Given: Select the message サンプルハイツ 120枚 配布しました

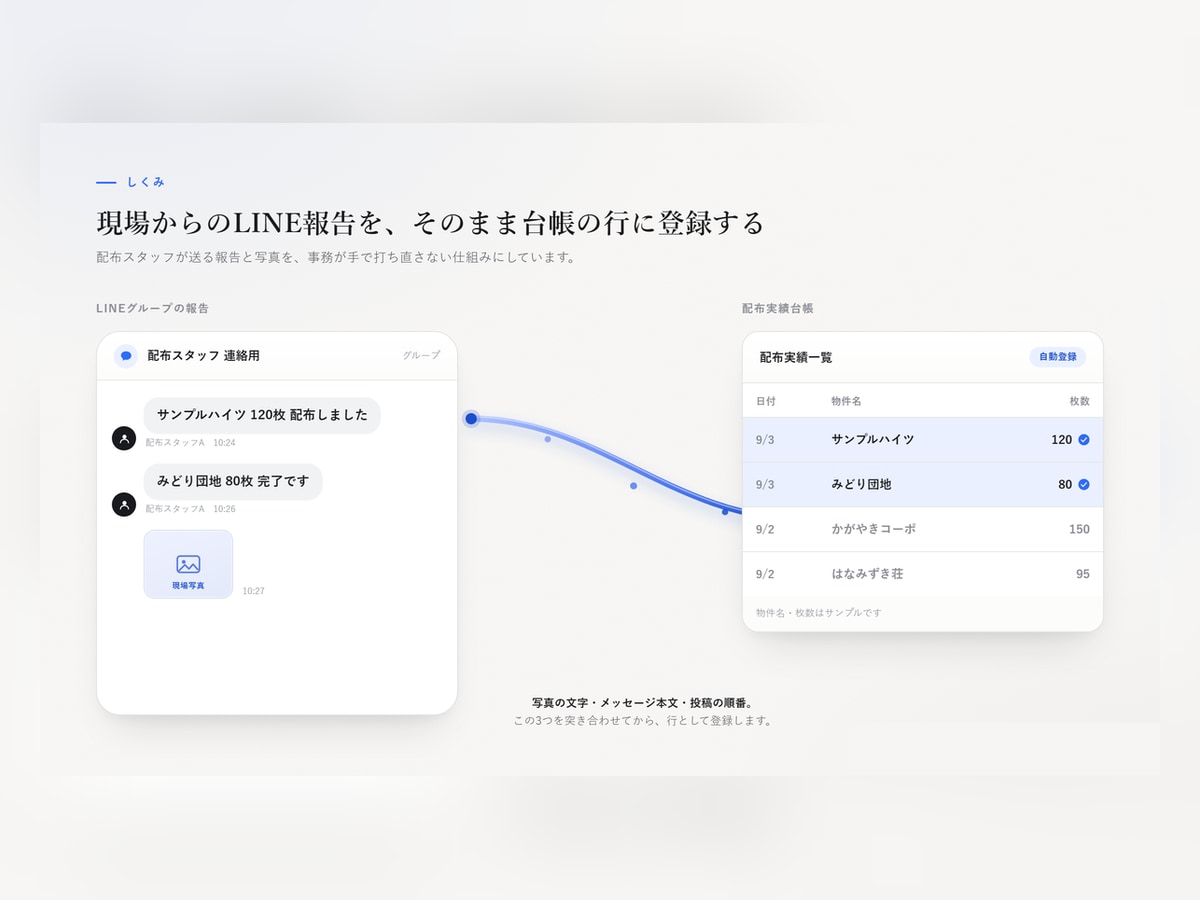Looking at the screenshot, I should [262, 414].
